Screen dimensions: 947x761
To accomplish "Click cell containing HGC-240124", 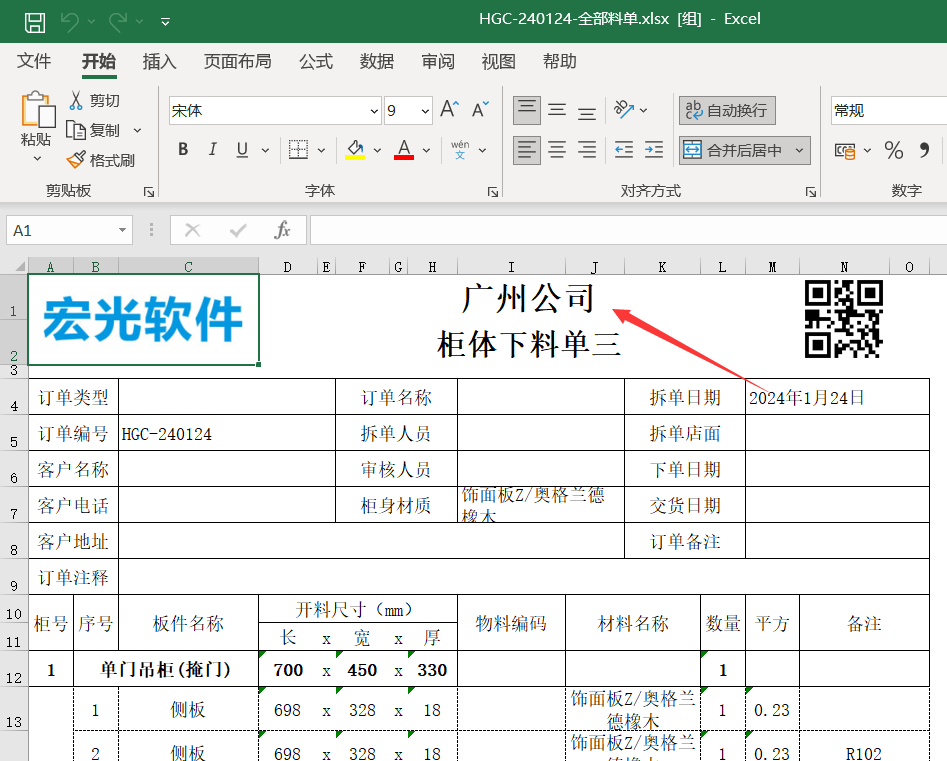I will [x=226, y=434].
